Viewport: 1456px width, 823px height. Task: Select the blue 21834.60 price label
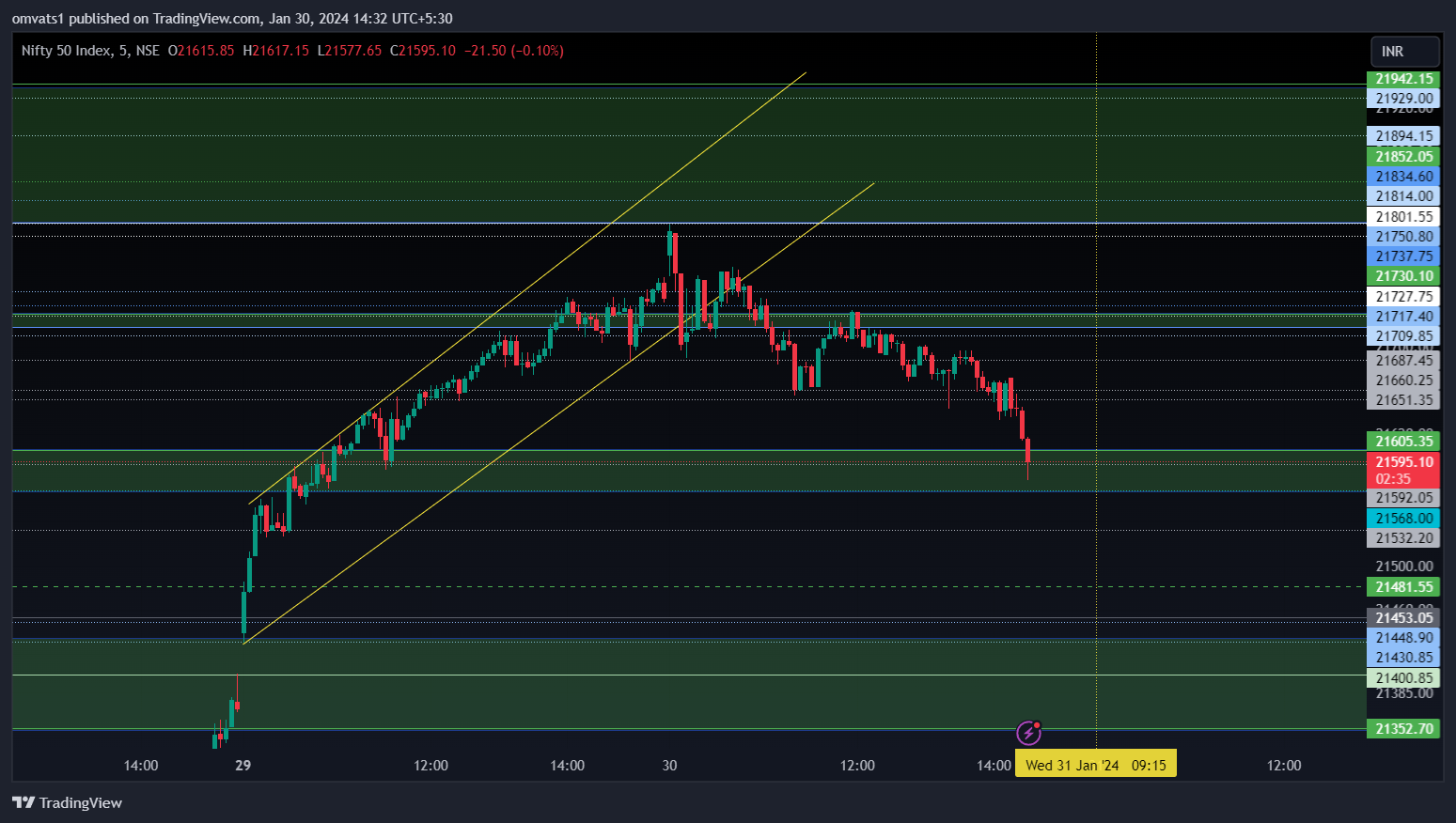pyautogui.click(x=1402, y=177)
